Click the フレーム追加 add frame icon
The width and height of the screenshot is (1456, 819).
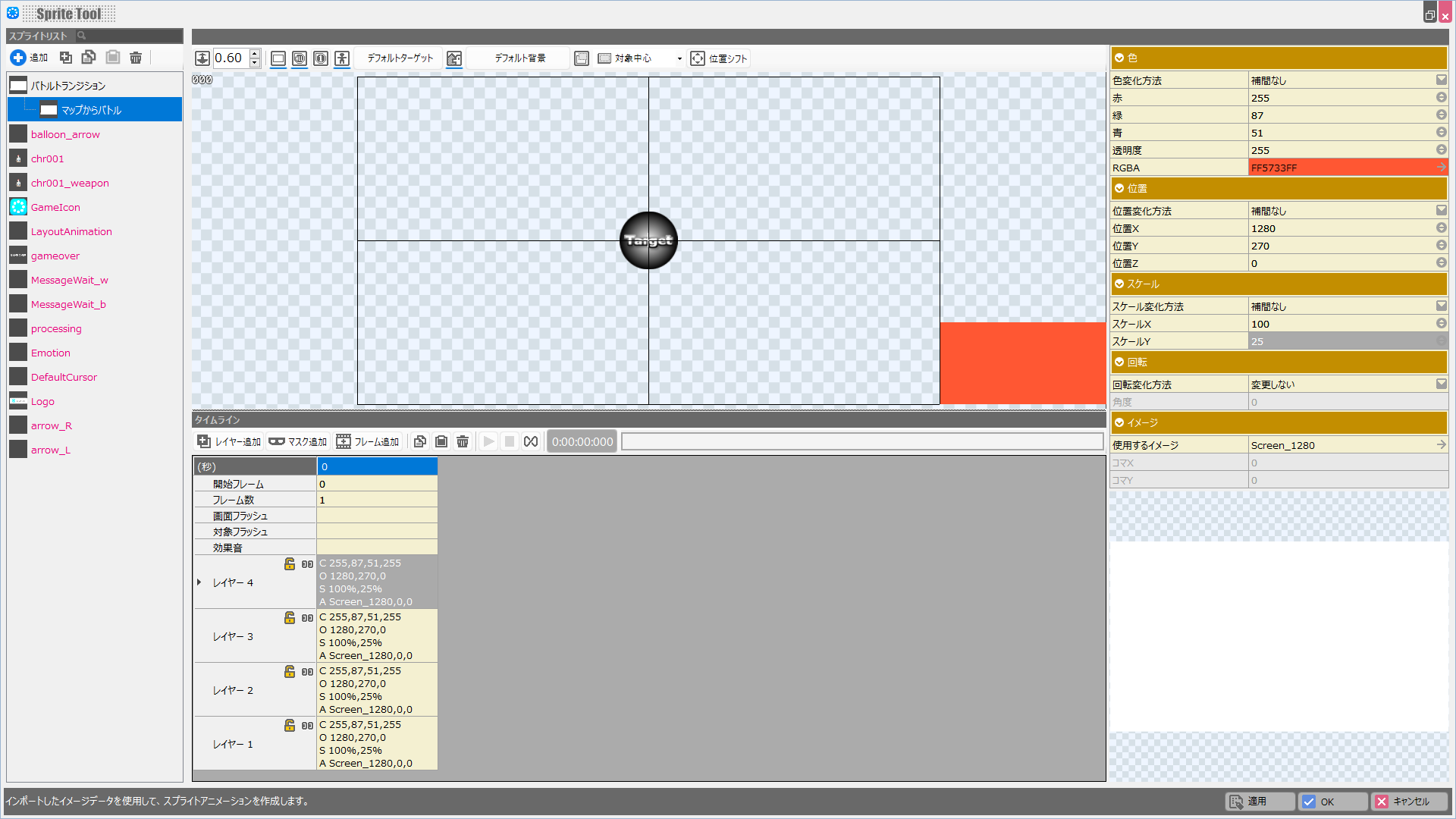[344, 441]
